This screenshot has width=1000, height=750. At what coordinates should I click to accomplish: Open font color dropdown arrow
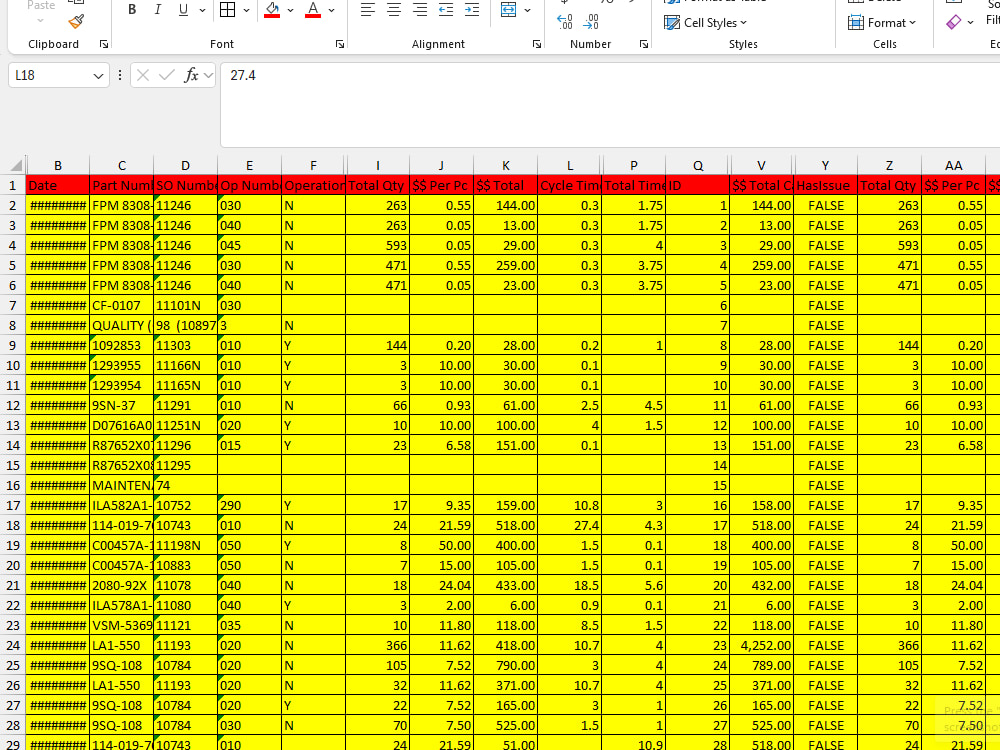pos(331,10)
